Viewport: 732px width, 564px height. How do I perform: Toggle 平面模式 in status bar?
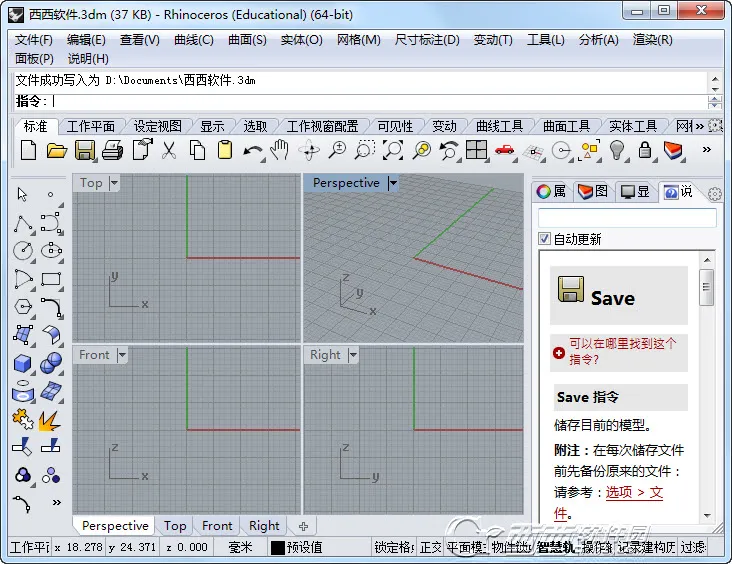tap(466, 547)
